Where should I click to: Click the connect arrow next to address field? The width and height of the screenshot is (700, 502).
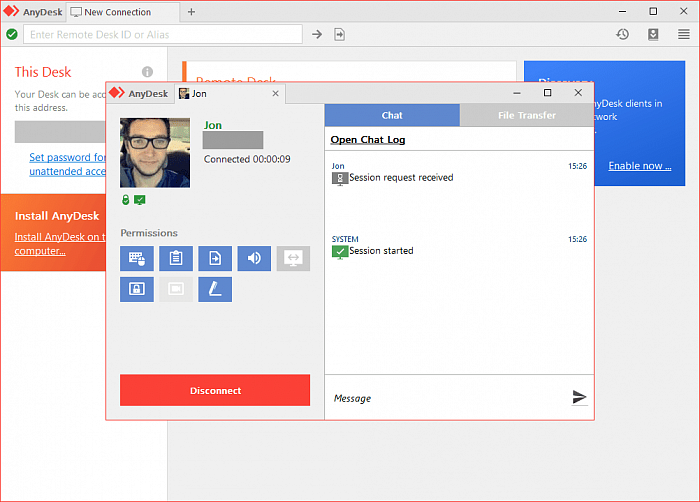point(317,34)
